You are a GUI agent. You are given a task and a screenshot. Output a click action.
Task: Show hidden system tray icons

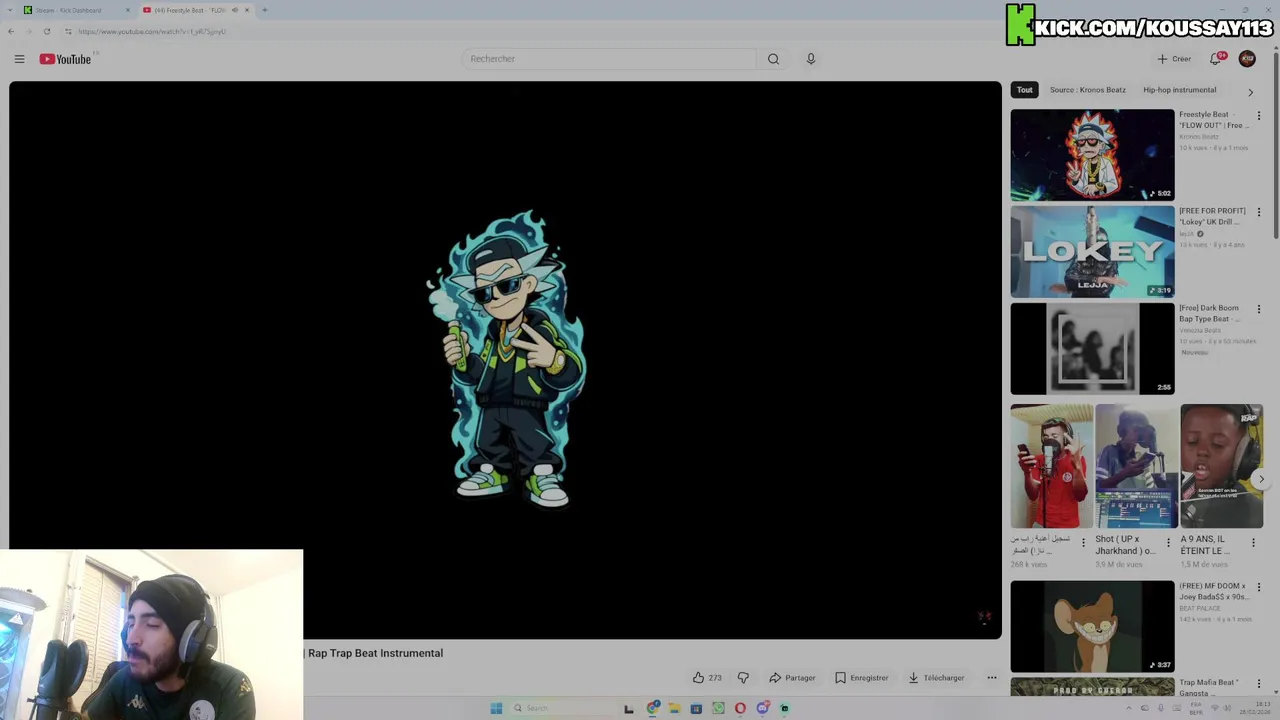[x=1129, y=708]
